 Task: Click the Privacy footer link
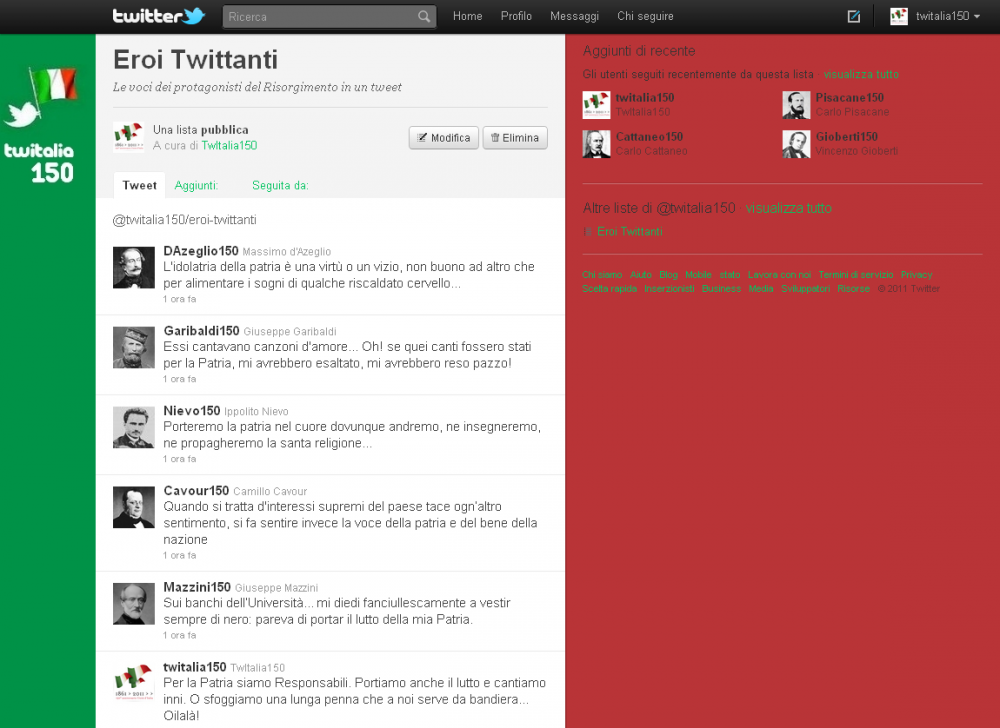point(916,275)
